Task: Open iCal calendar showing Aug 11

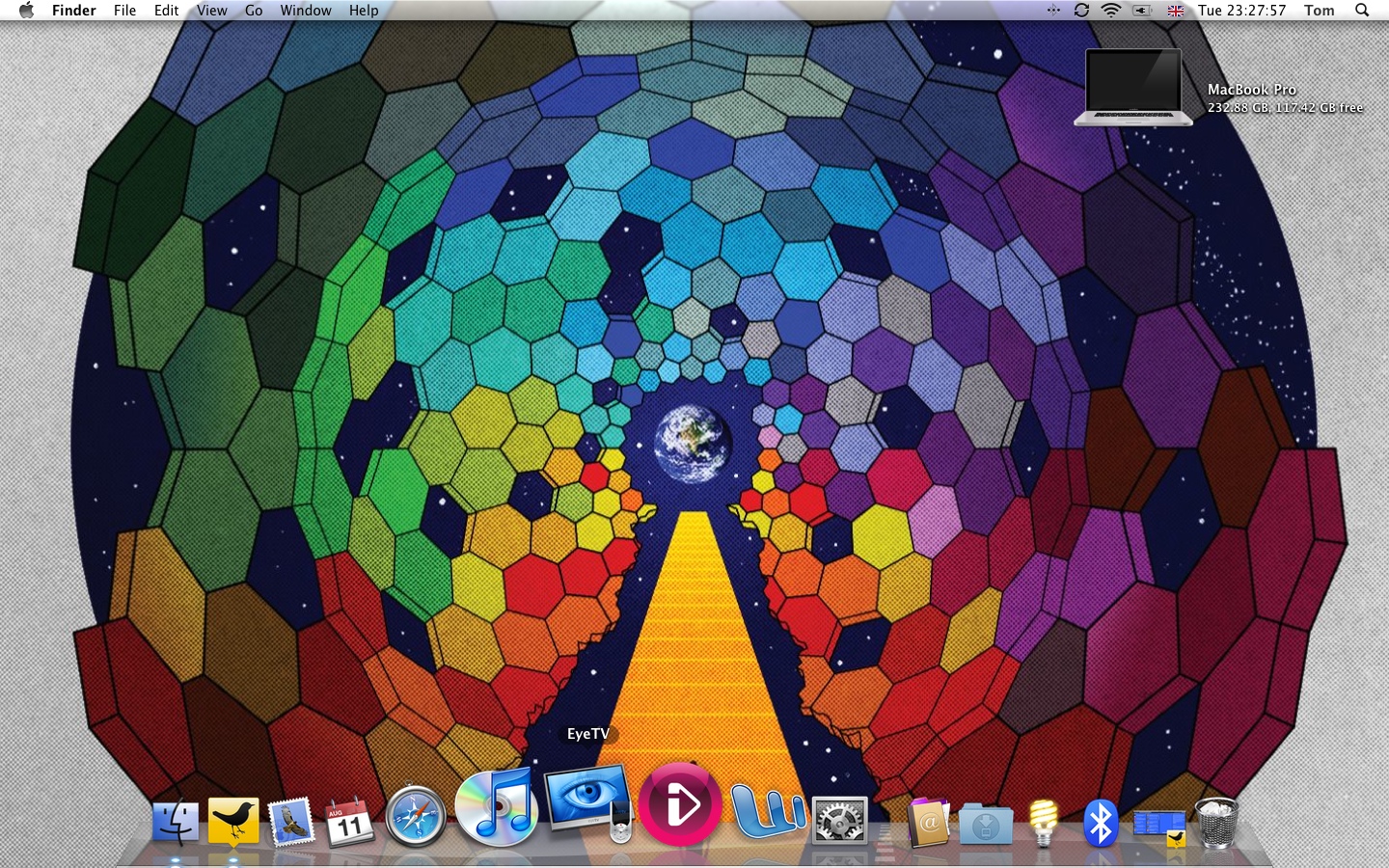Action: (349, 823)
